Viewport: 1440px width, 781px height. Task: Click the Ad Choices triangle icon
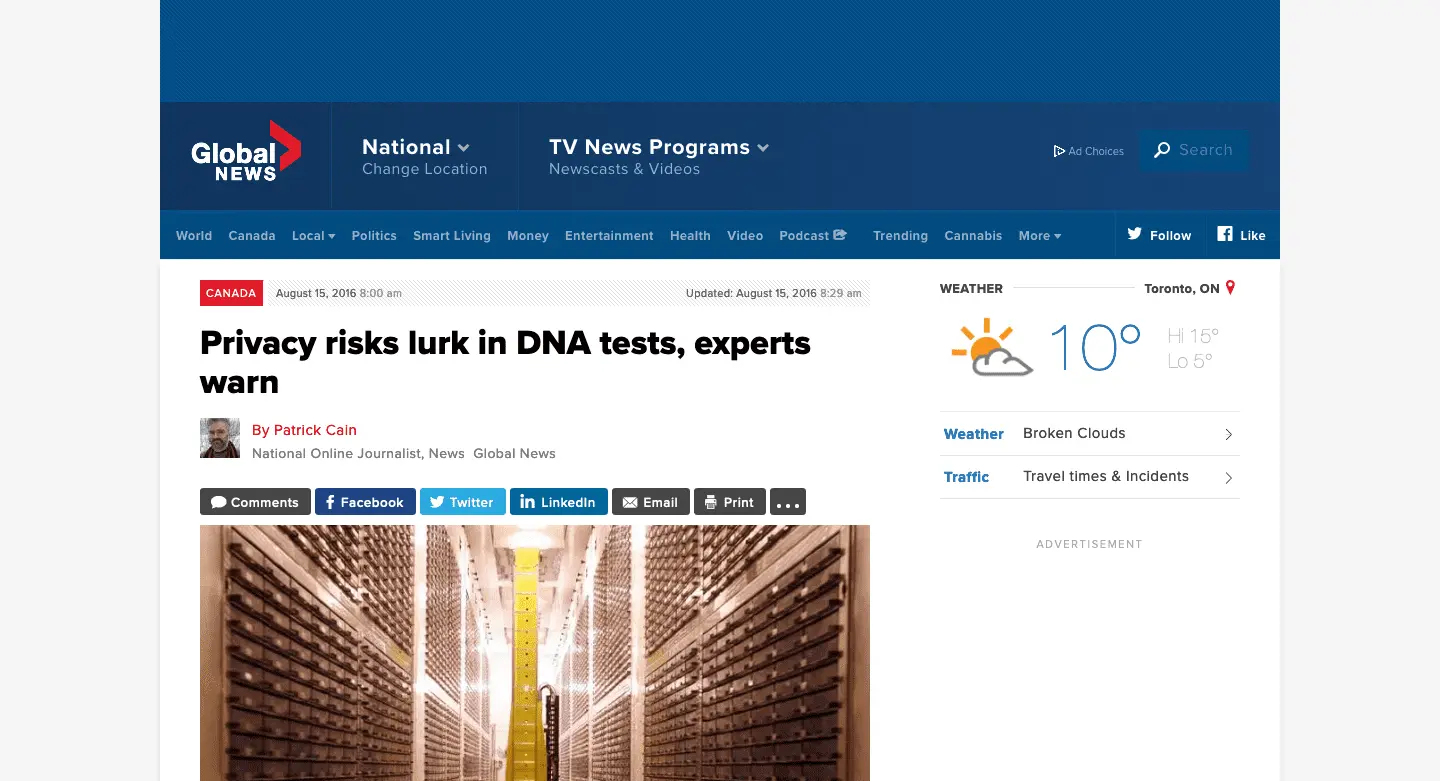[x=1059, y=151]
